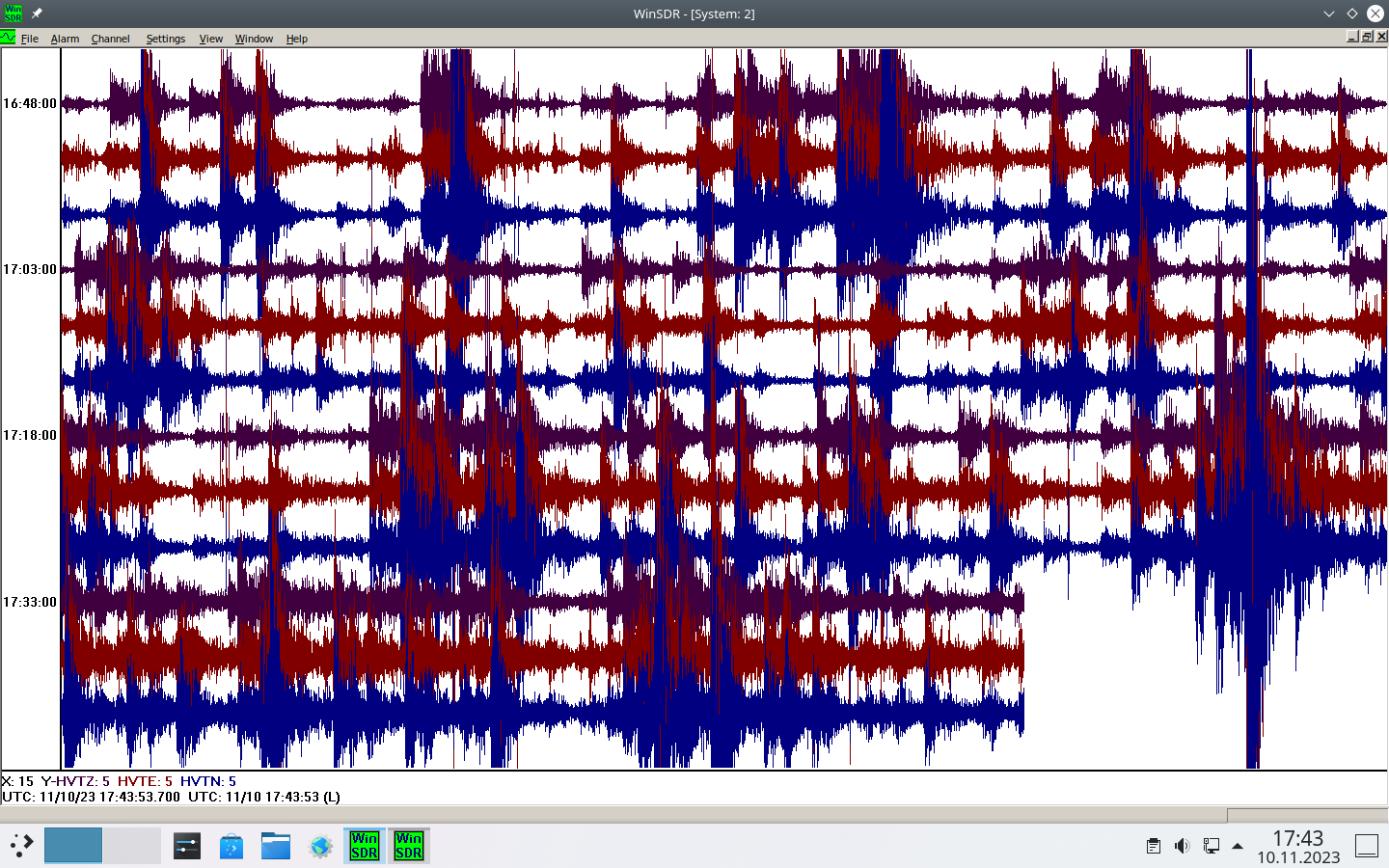Select the second WinSDR instance in taskbar

pyautogui.click(x=407, y=846)
